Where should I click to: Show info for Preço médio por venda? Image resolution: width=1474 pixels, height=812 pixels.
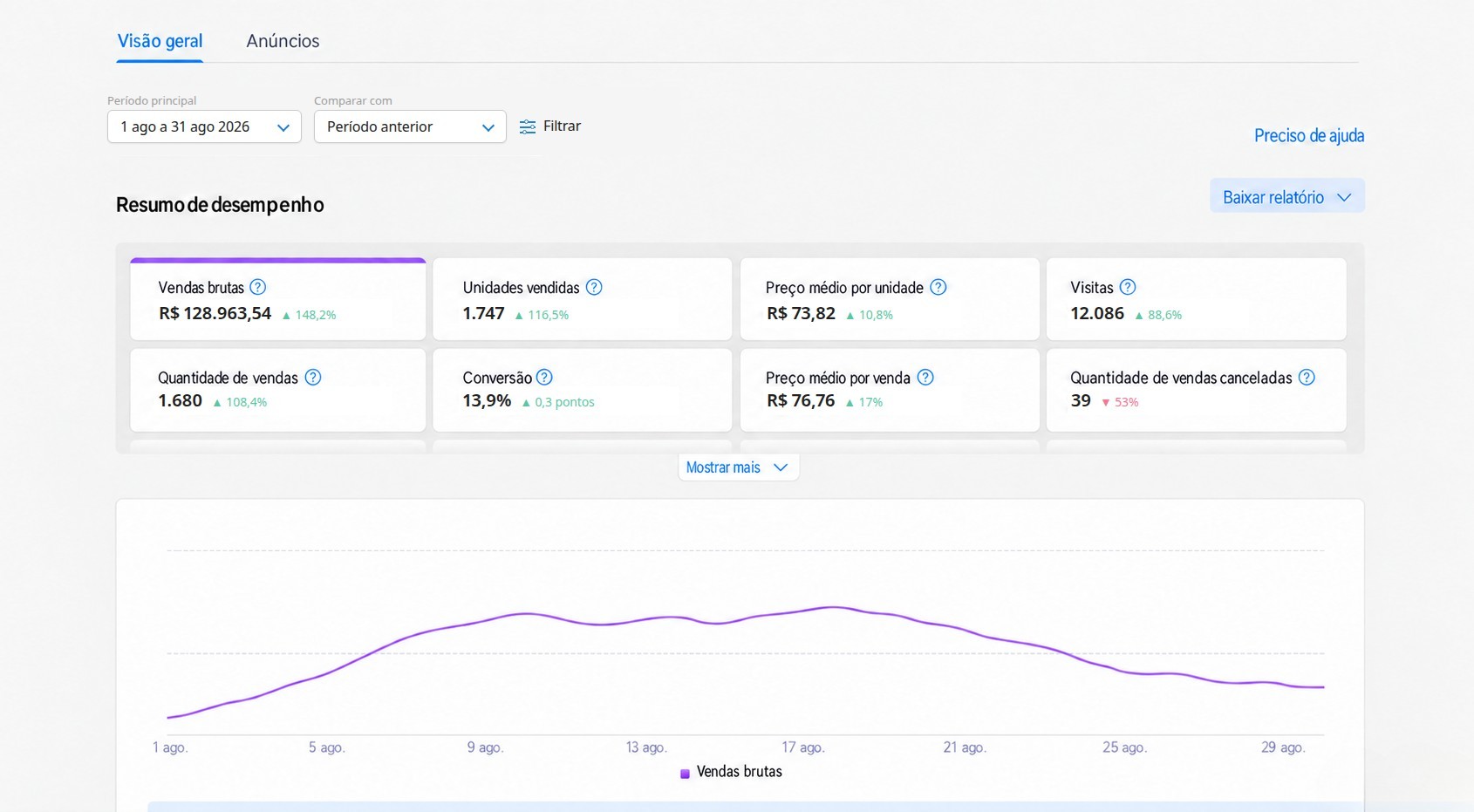click(925, 378)
